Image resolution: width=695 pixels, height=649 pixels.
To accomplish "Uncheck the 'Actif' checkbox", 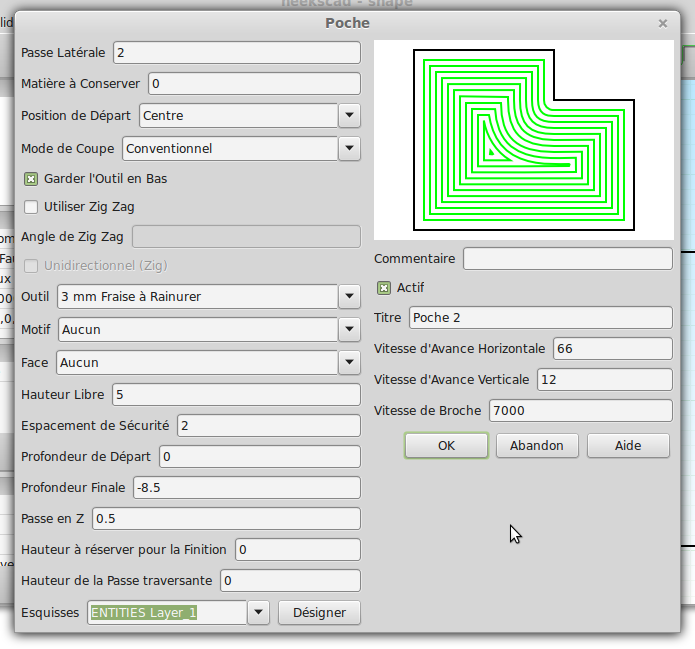I will (383, 288).
